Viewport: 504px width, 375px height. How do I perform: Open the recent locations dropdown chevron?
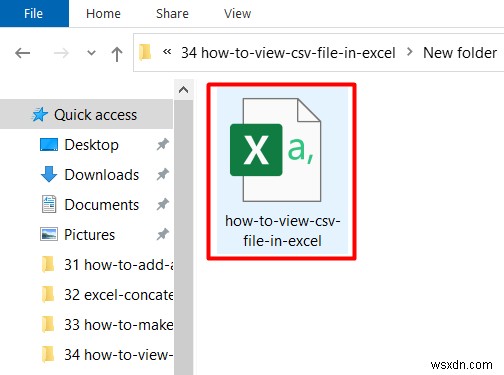coord(91,53)
